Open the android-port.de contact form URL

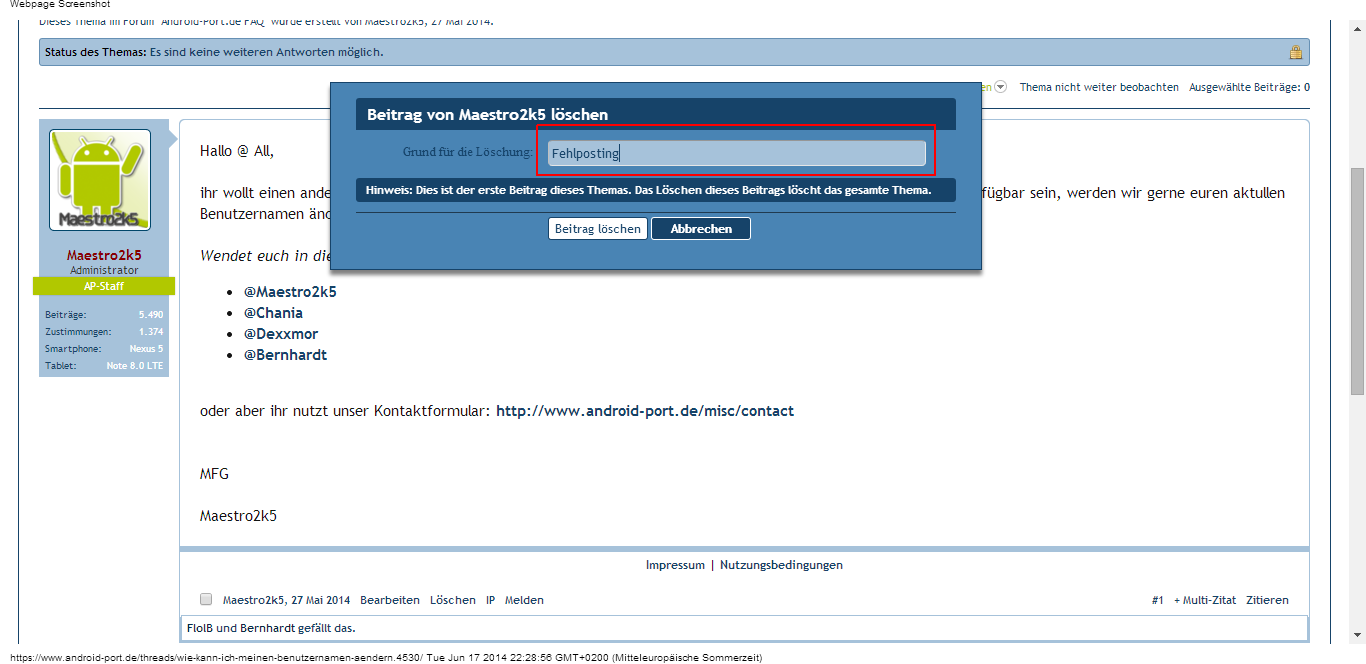pyautogui.click(x=644, y=411)
